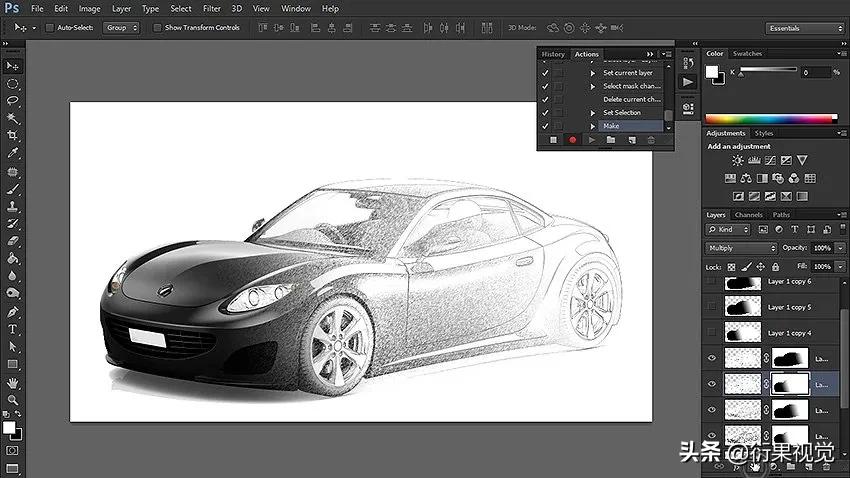Expand the Set Selection action step
The height and width of the screenshot is (478, 850).
coord(592,113)
